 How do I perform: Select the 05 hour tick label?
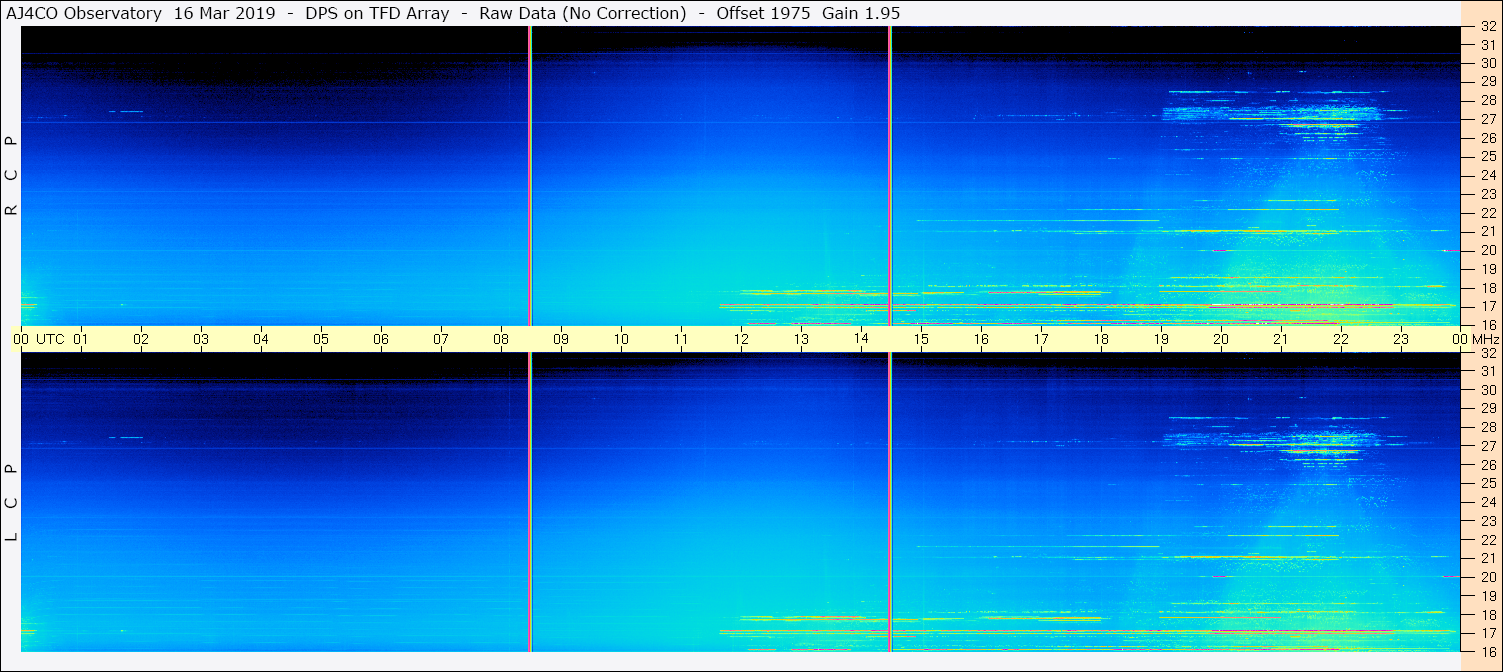coord(321,339)
